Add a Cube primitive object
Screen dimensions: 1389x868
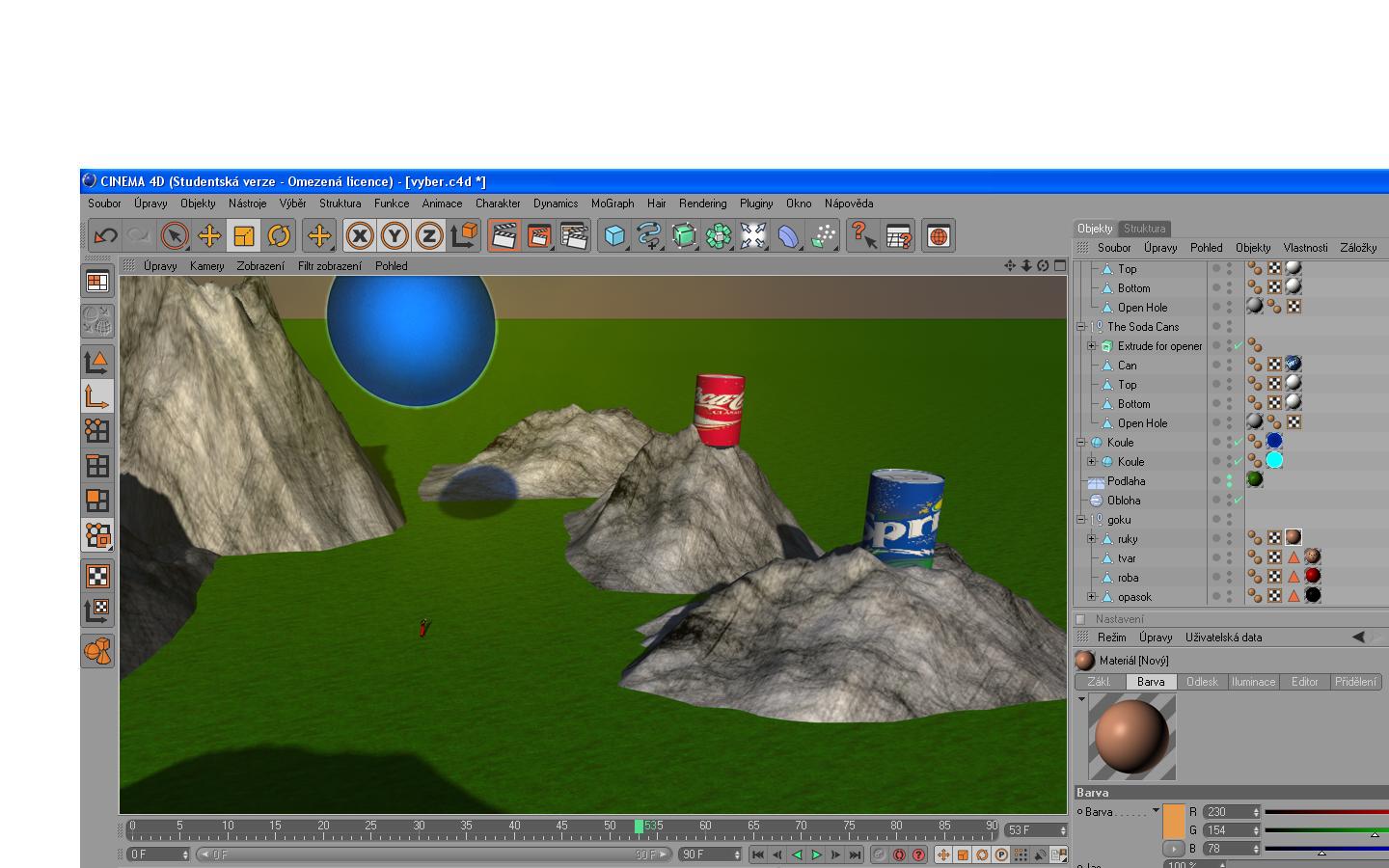(614, 235)
